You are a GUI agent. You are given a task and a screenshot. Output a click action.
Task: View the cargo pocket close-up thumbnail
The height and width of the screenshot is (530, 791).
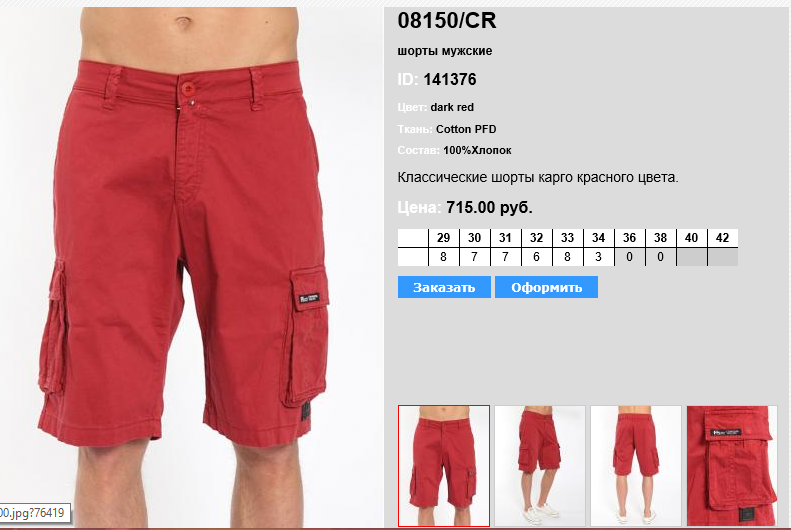pyautogui.click(x=732, y=465)
